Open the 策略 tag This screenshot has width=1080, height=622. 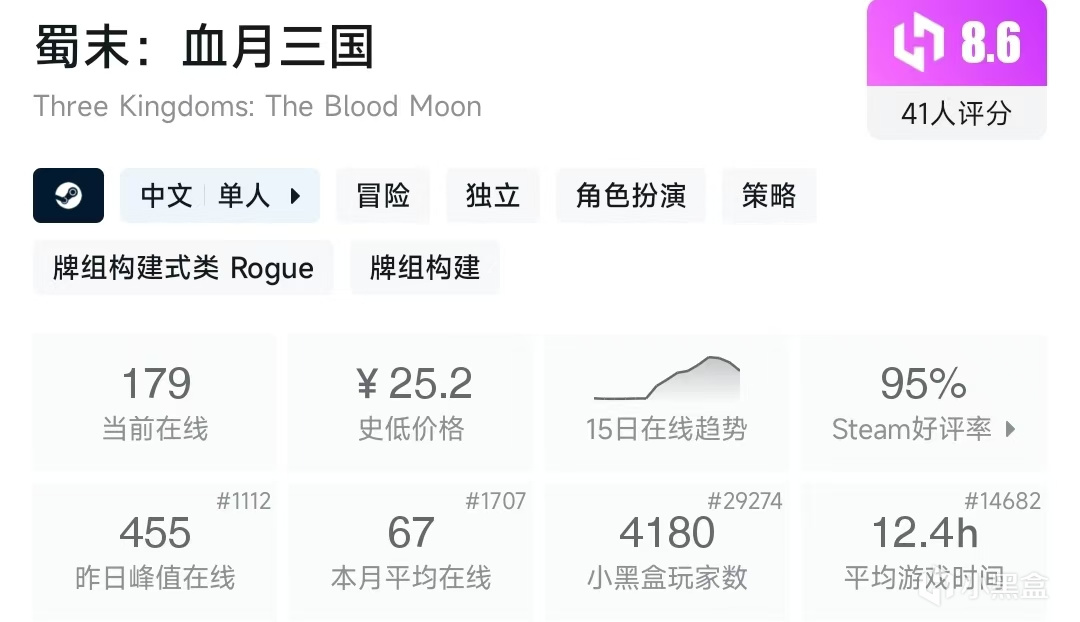(x=769, y=195)
